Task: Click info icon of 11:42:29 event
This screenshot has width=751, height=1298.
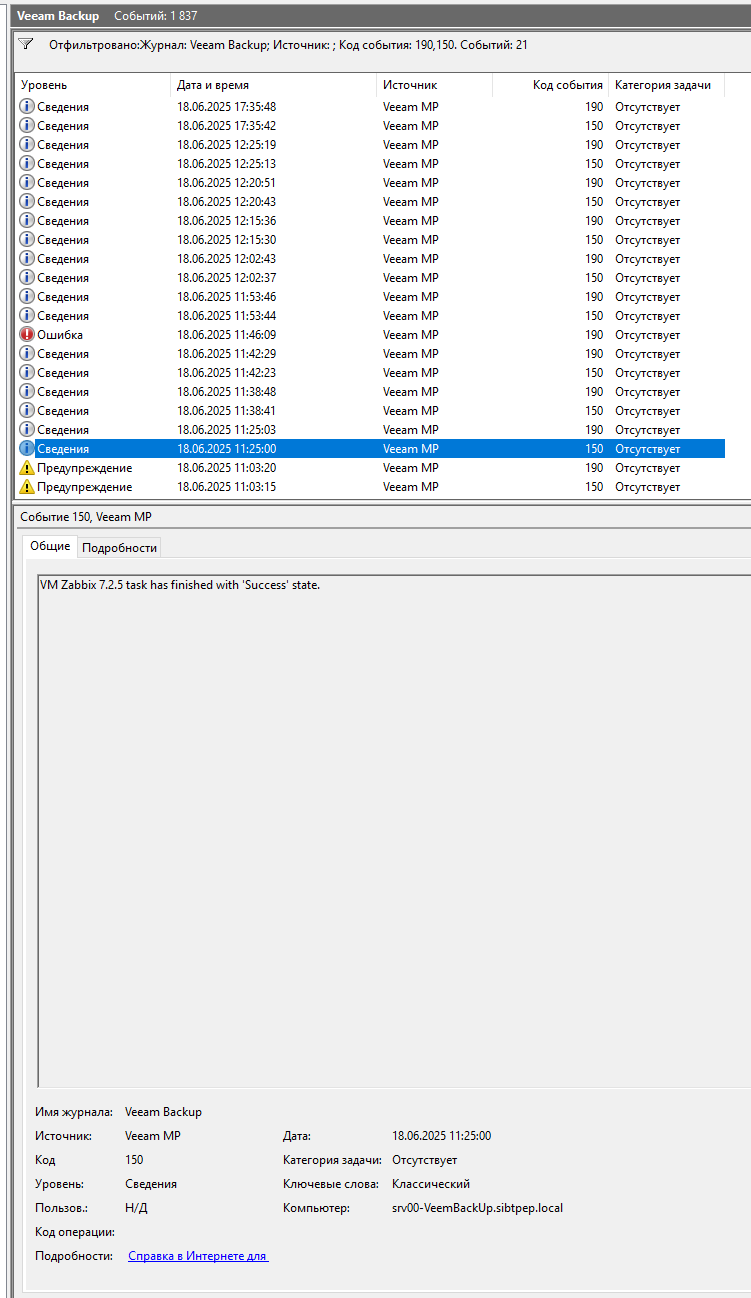Action: pos(27,354)
